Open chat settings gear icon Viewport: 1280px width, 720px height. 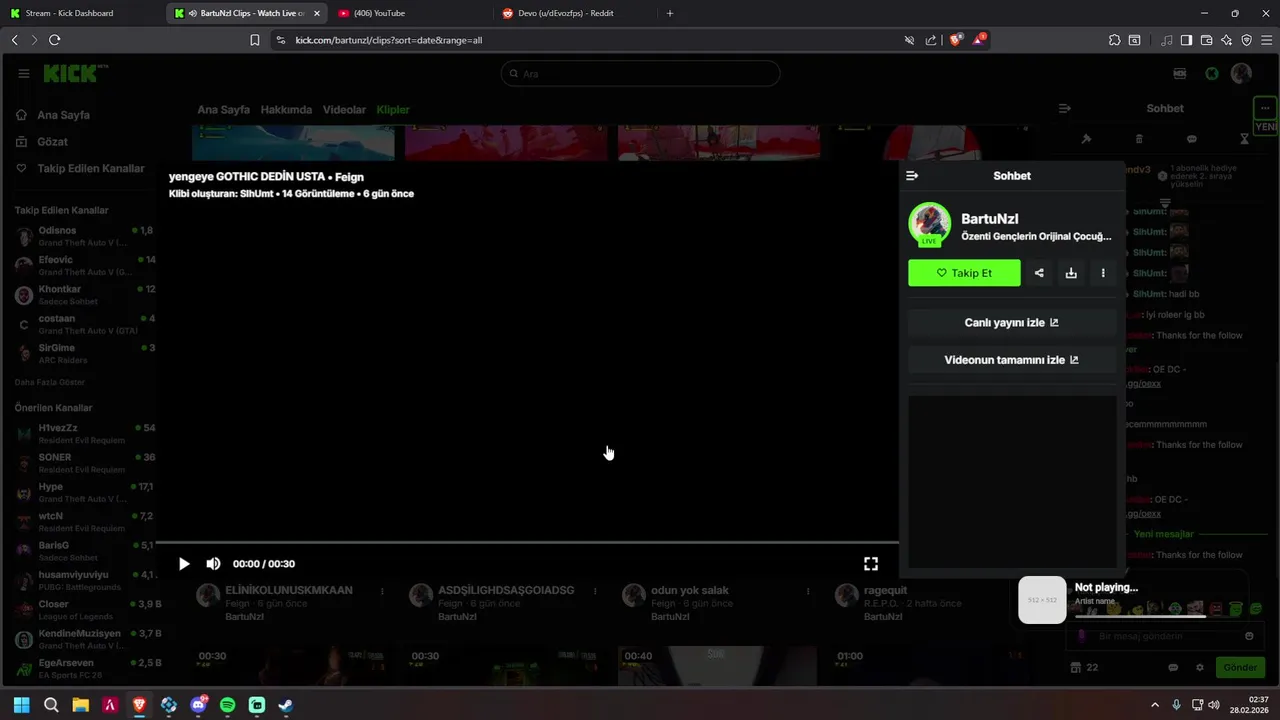tap(1200, 667)
